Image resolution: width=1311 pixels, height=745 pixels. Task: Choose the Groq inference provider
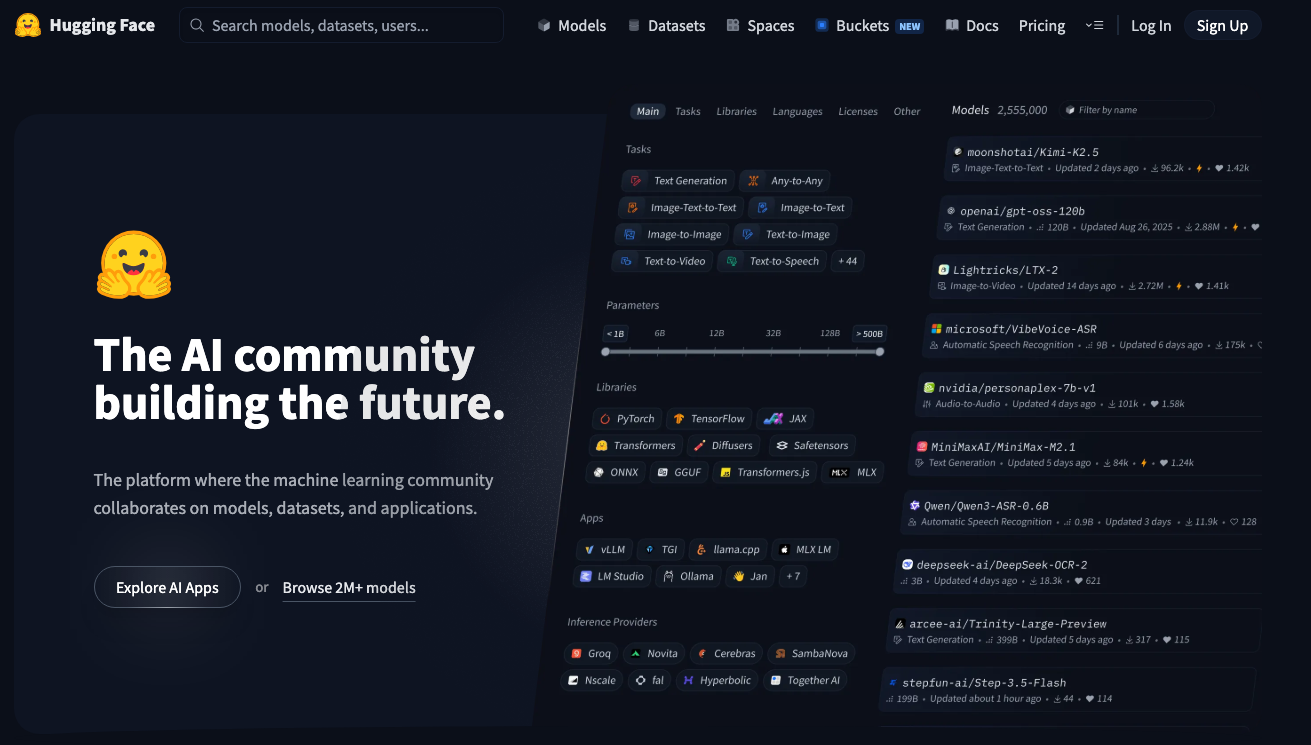(x=591, y=654)
